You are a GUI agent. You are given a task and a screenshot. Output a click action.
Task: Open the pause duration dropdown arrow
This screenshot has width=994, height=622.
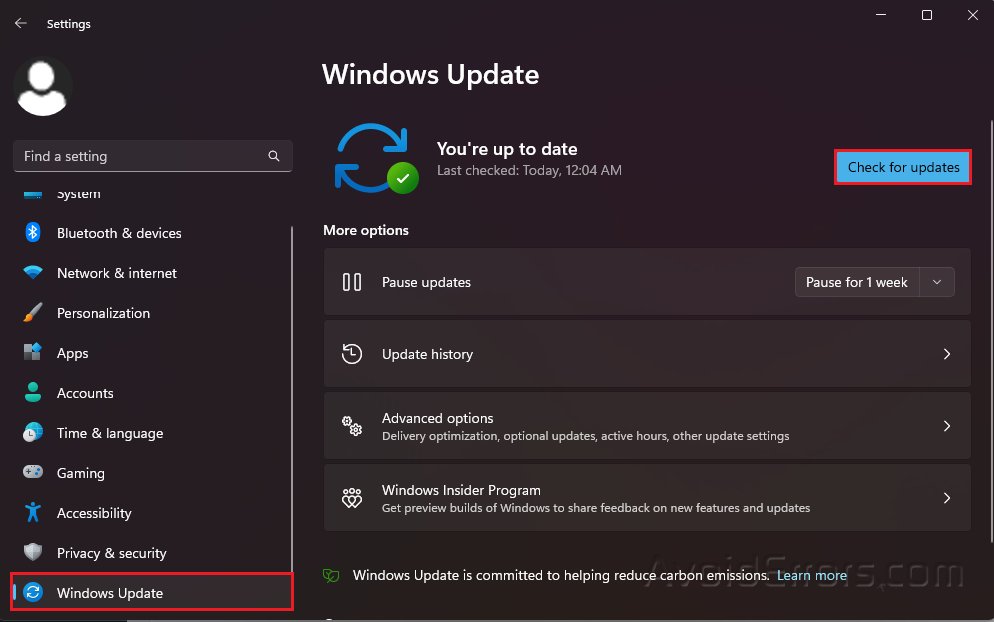pos(937,282)
